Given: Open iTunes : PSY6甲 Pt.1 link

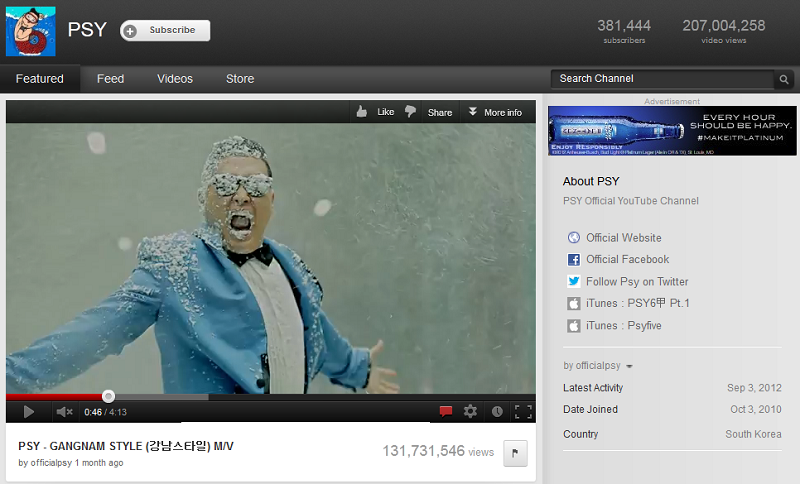Looking at the screenshot, I should (638, 303).
